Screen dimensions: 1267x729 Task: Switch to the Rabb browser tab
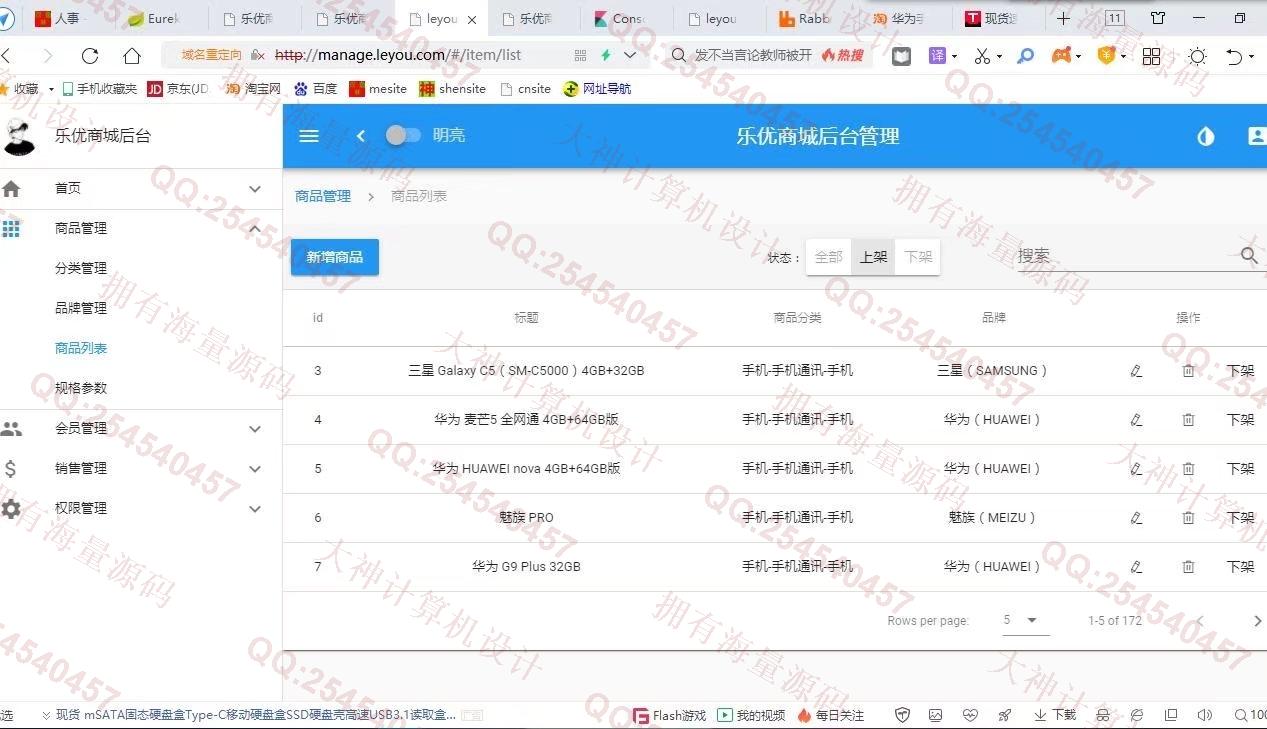806,18
